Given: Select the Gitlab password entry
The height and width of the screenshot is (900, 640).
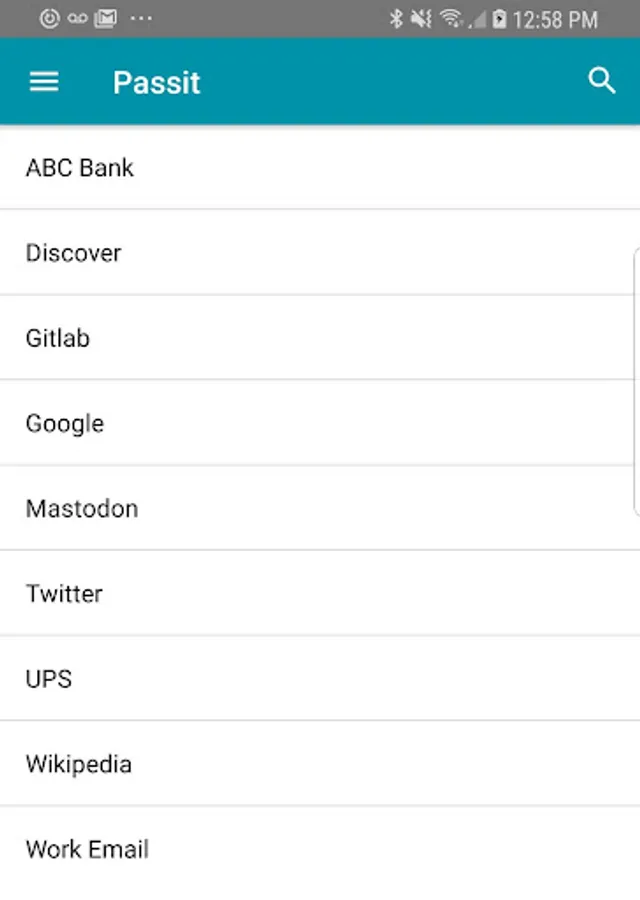Looking at the screenshot, I should click(58, 338).
